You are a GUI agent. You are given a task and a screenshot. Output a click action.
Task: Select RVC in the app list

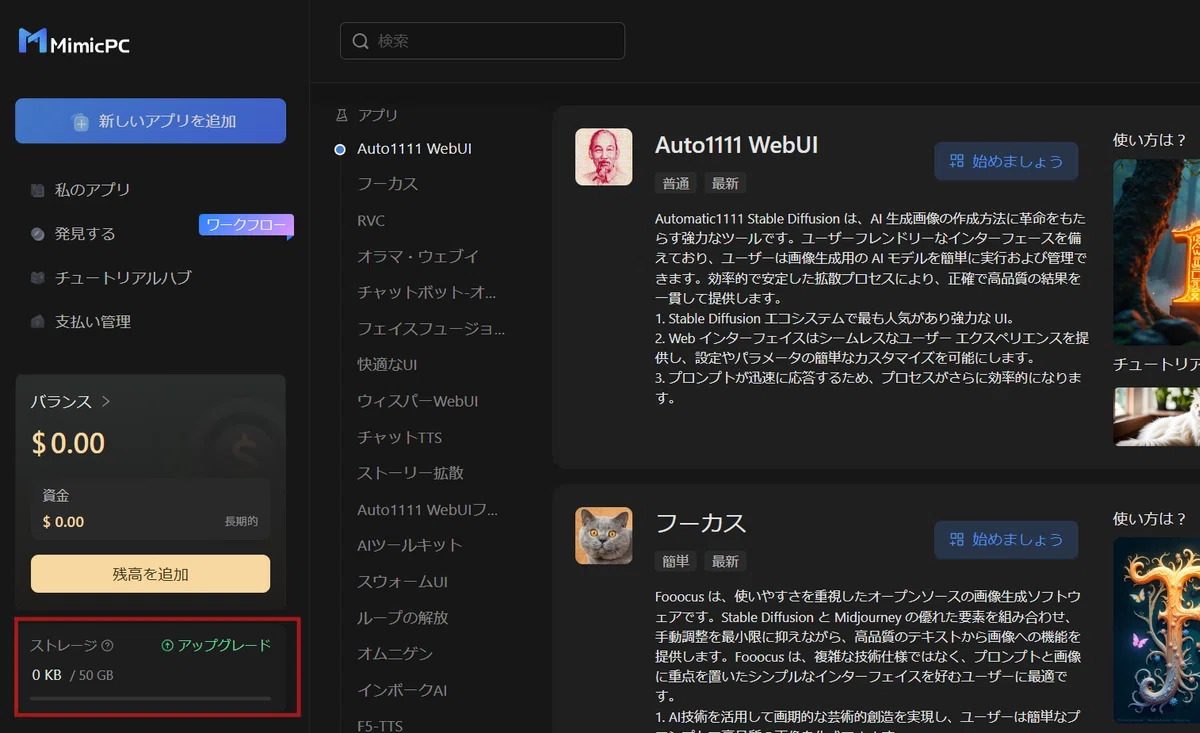pyautogui.click(x=371, y=220)
